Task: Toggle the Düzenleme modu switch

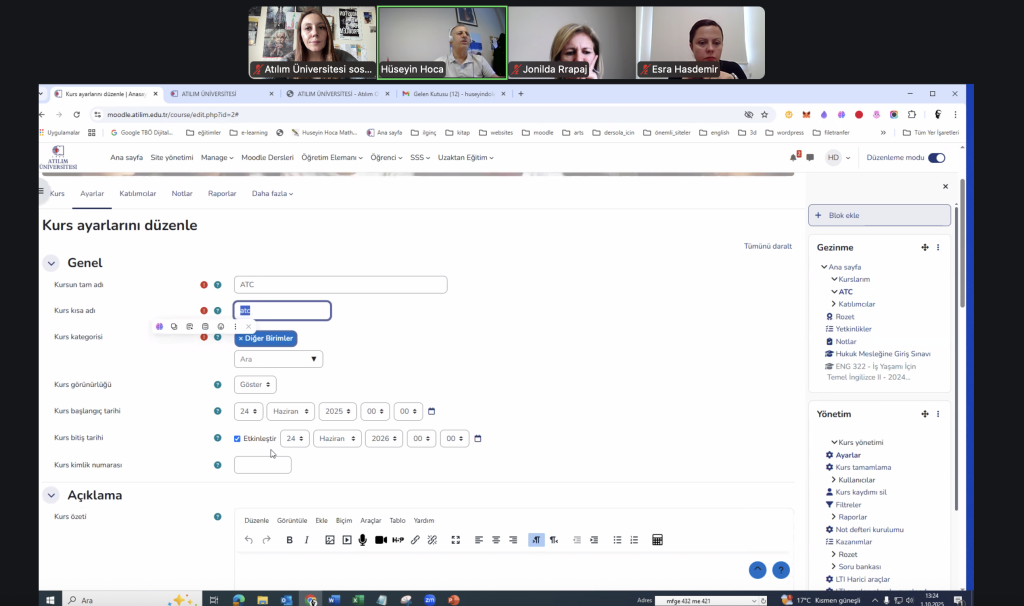Action: point(936,157)
